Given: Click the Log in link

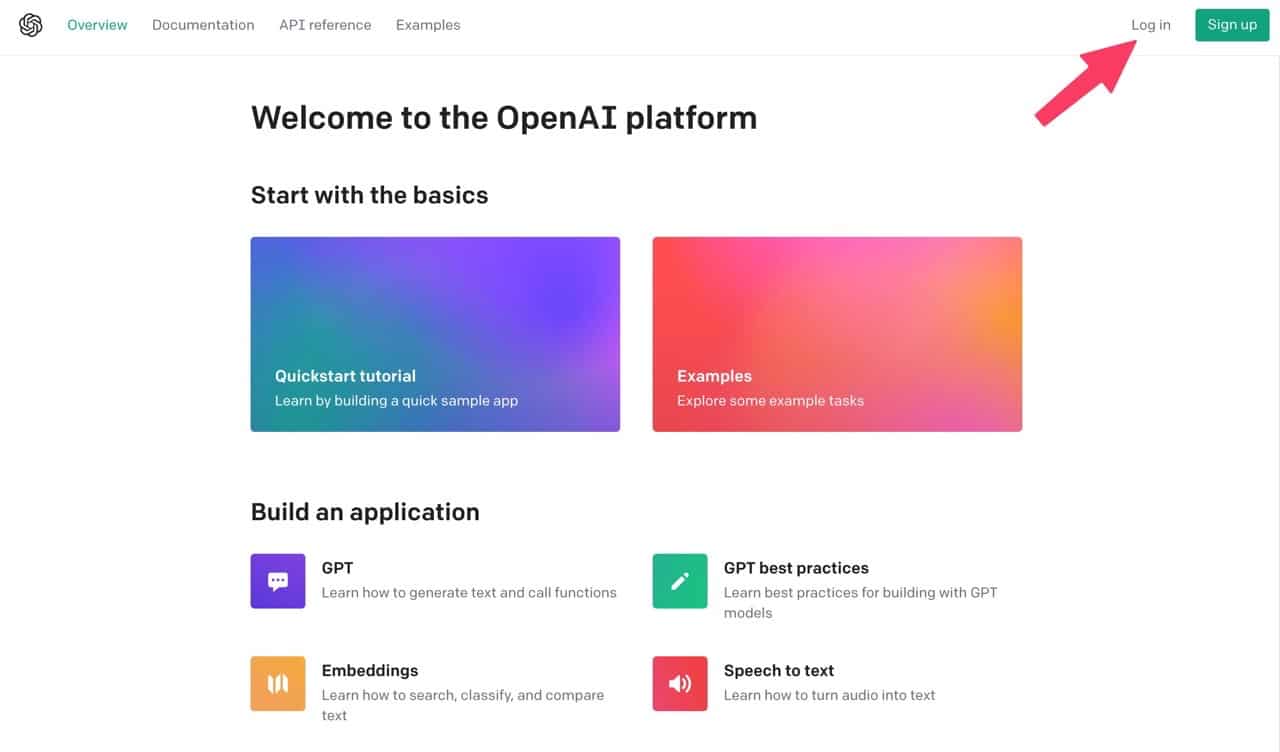Looking at the screenshot, I should click(1151, 25).
